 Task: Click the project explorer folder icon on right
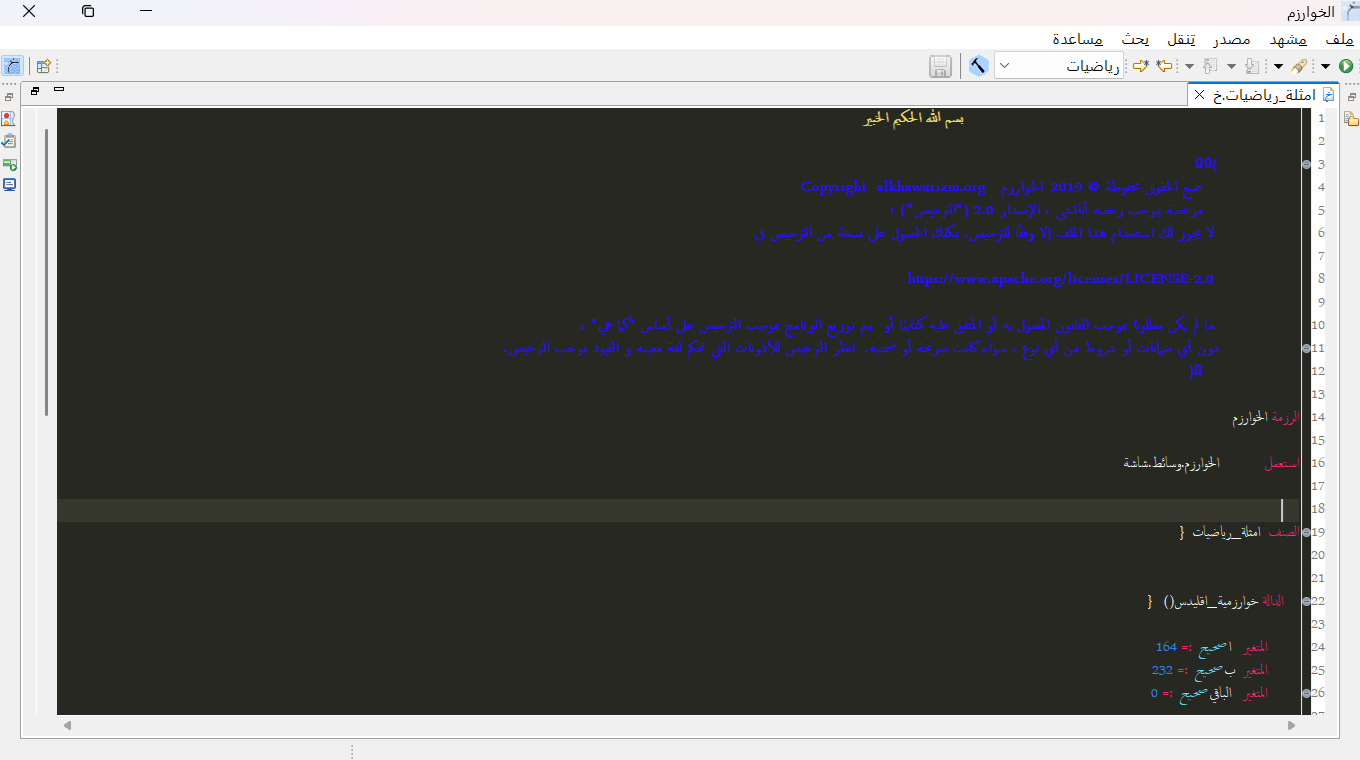[1351, 119]
